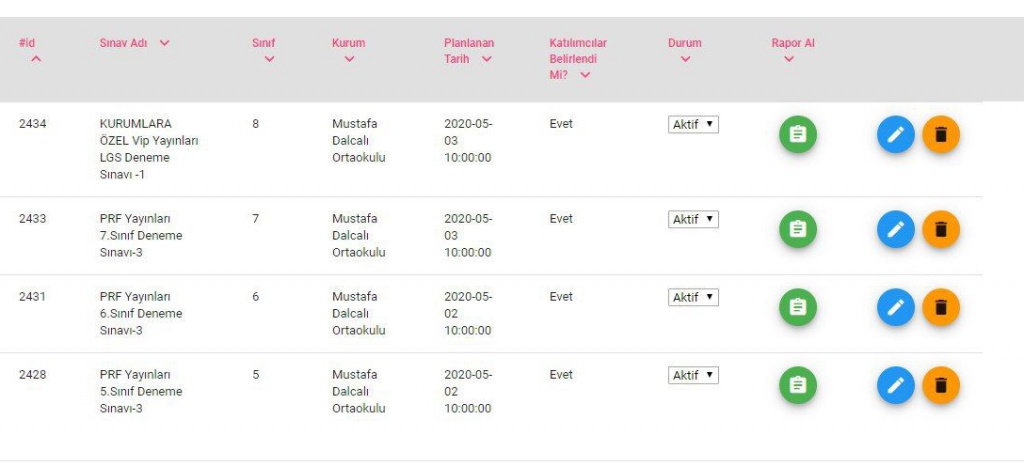
Task: Delete exam 2428 with trash icon
Action: click(941, 386)
